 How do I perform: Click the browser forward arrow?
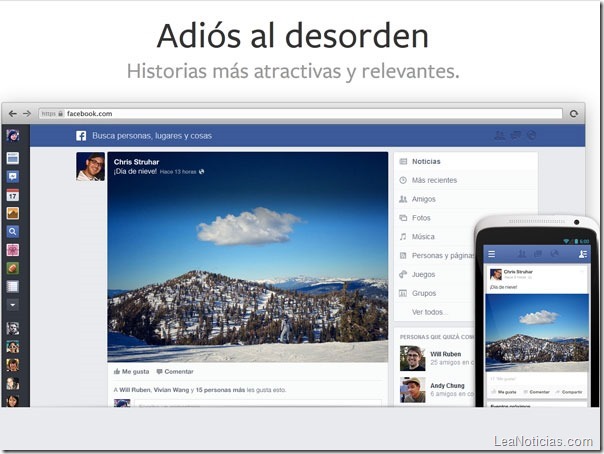click(x=27, y=114)
